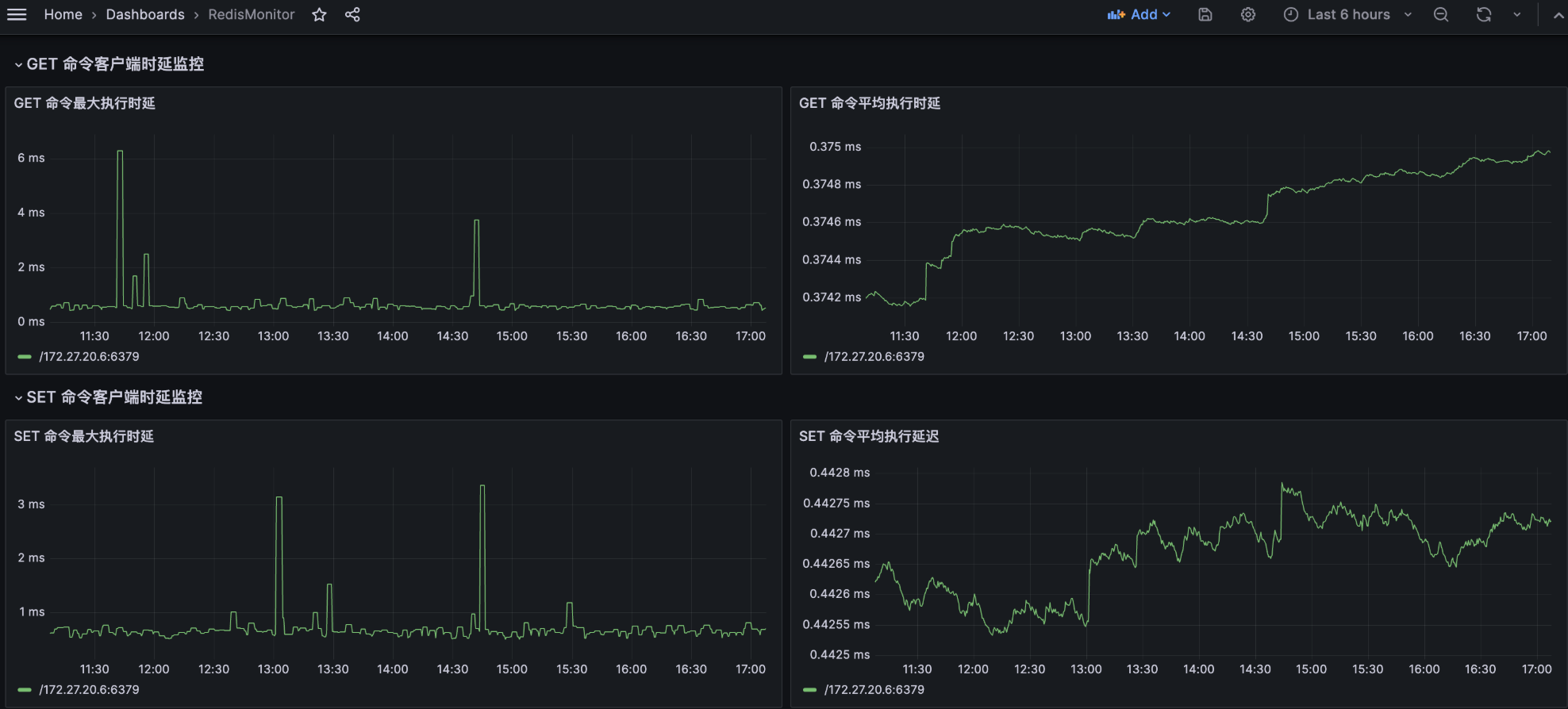Collapse the top bar with the chevron
Viewport: 1568px width, 709px height.
(x=1558, y=14)
